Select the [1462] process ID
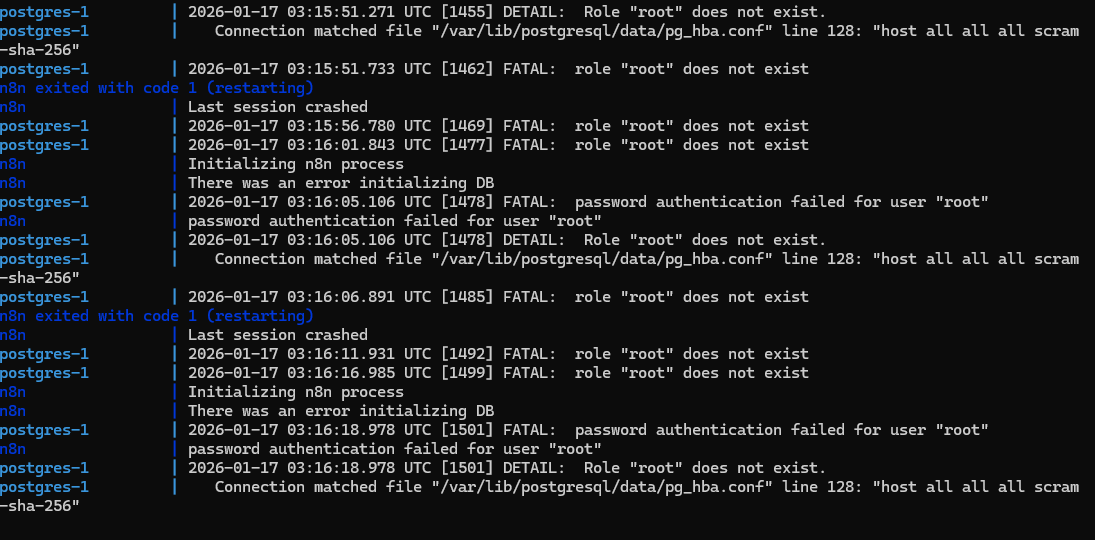1095x540 pixels. (467, 69)
